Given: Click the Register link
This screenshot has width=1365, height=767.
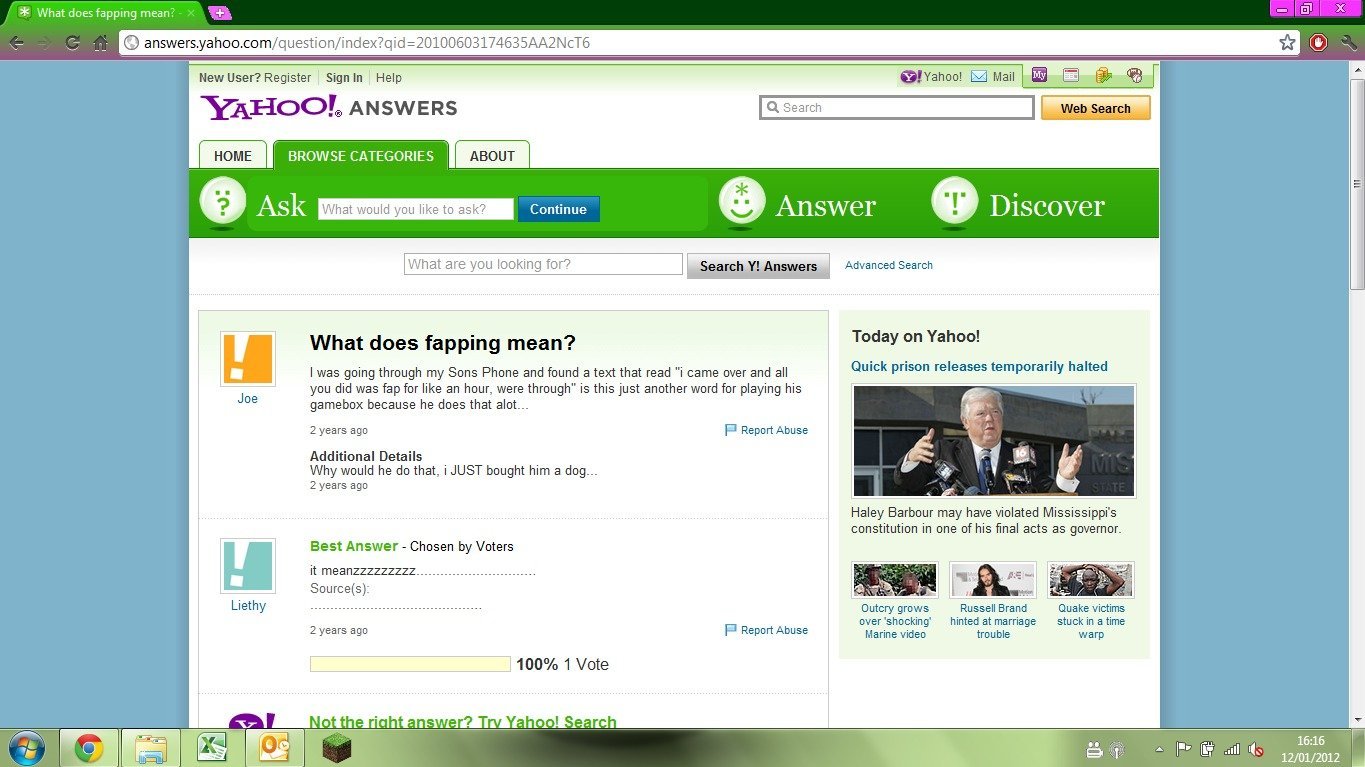Looking at the screenshot, I should coord(288,77).
